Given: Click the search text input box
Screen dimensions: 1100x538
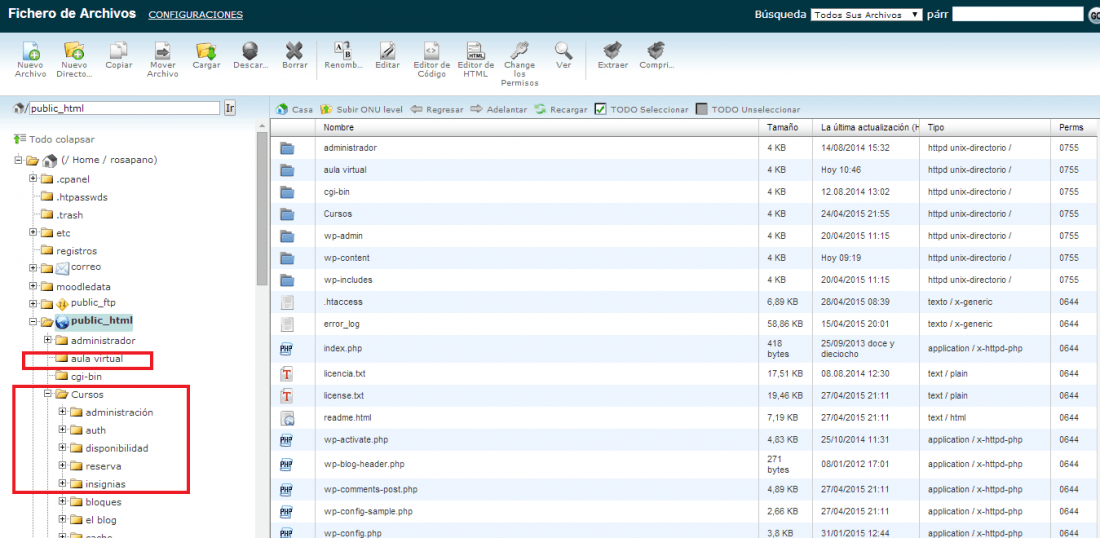Looking at the screenshot, I should coord(1017,14).
